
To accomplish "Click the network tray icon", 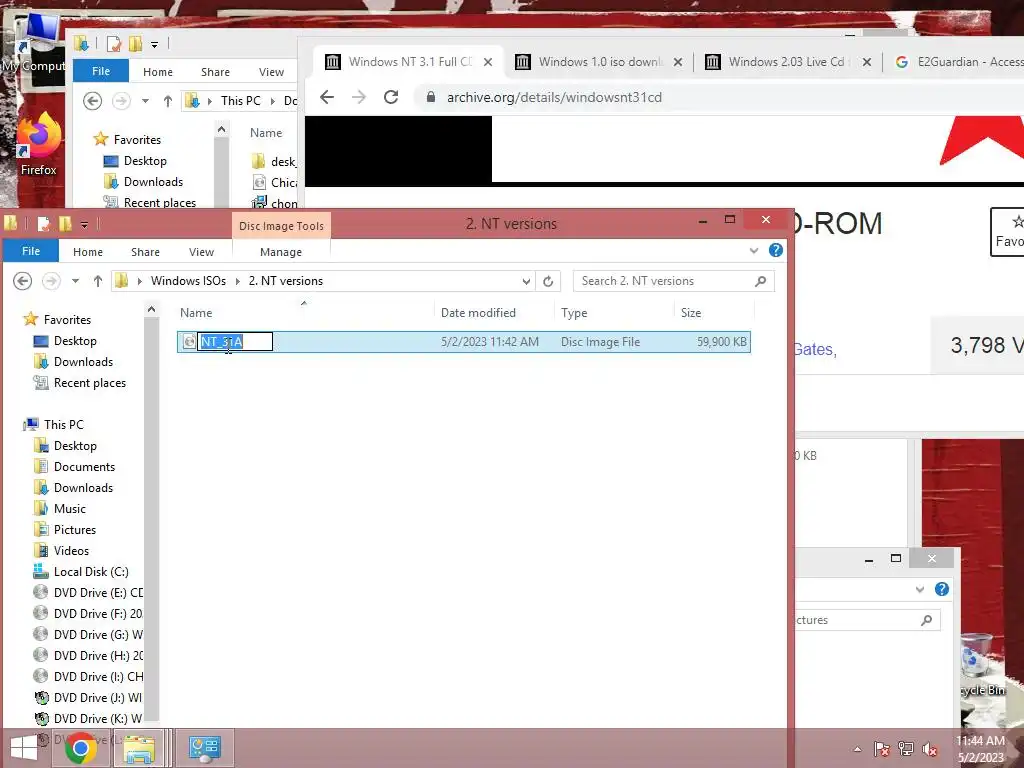I will click(906, 749).
